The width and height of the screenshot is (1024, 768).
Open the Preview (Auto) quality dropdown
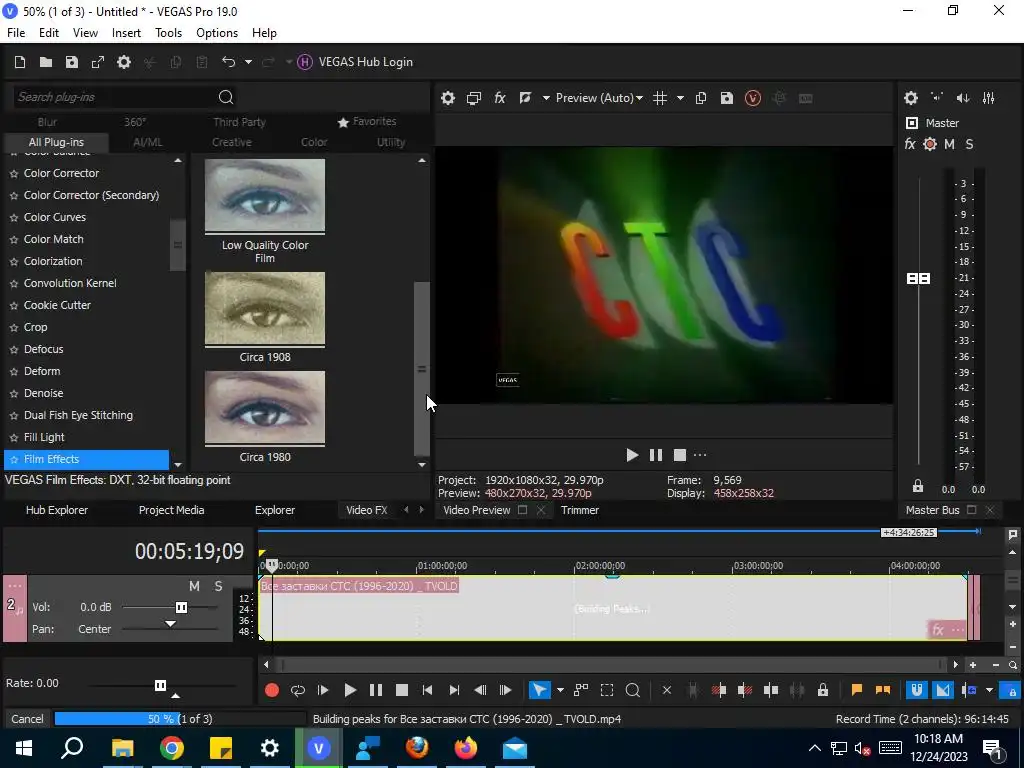(x=599, y=98)
